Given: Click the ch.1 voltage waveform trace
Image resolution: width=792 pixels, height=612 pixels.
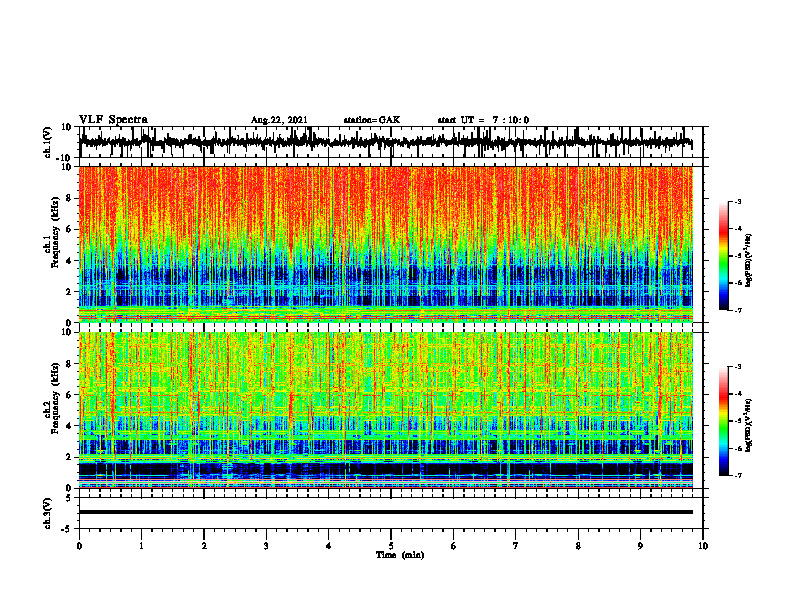Looking at the screenshot, I should (x=385, y=142).
